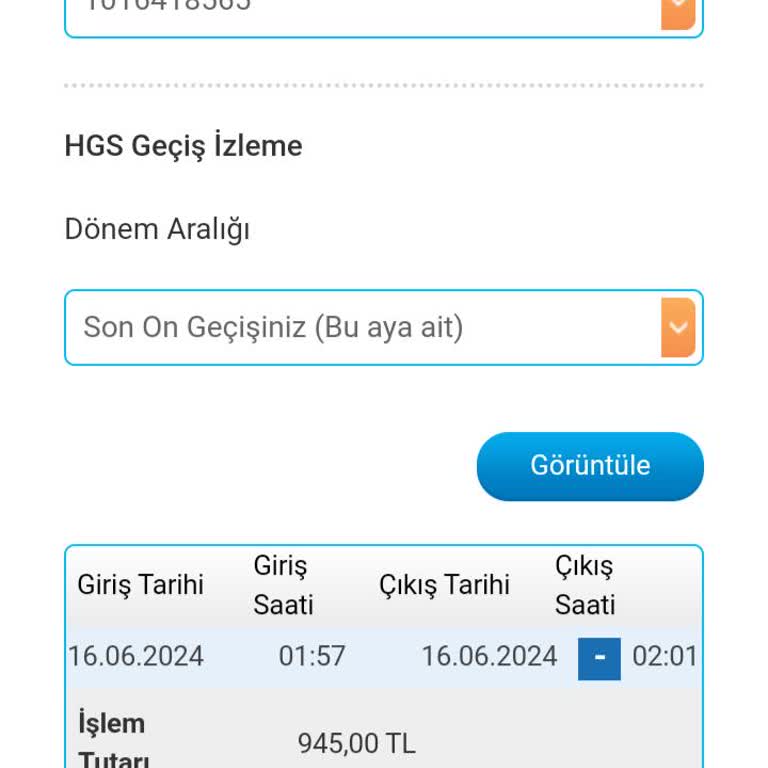
Task: Click the 945,00 TL amount value
Action: pos(356,744)
